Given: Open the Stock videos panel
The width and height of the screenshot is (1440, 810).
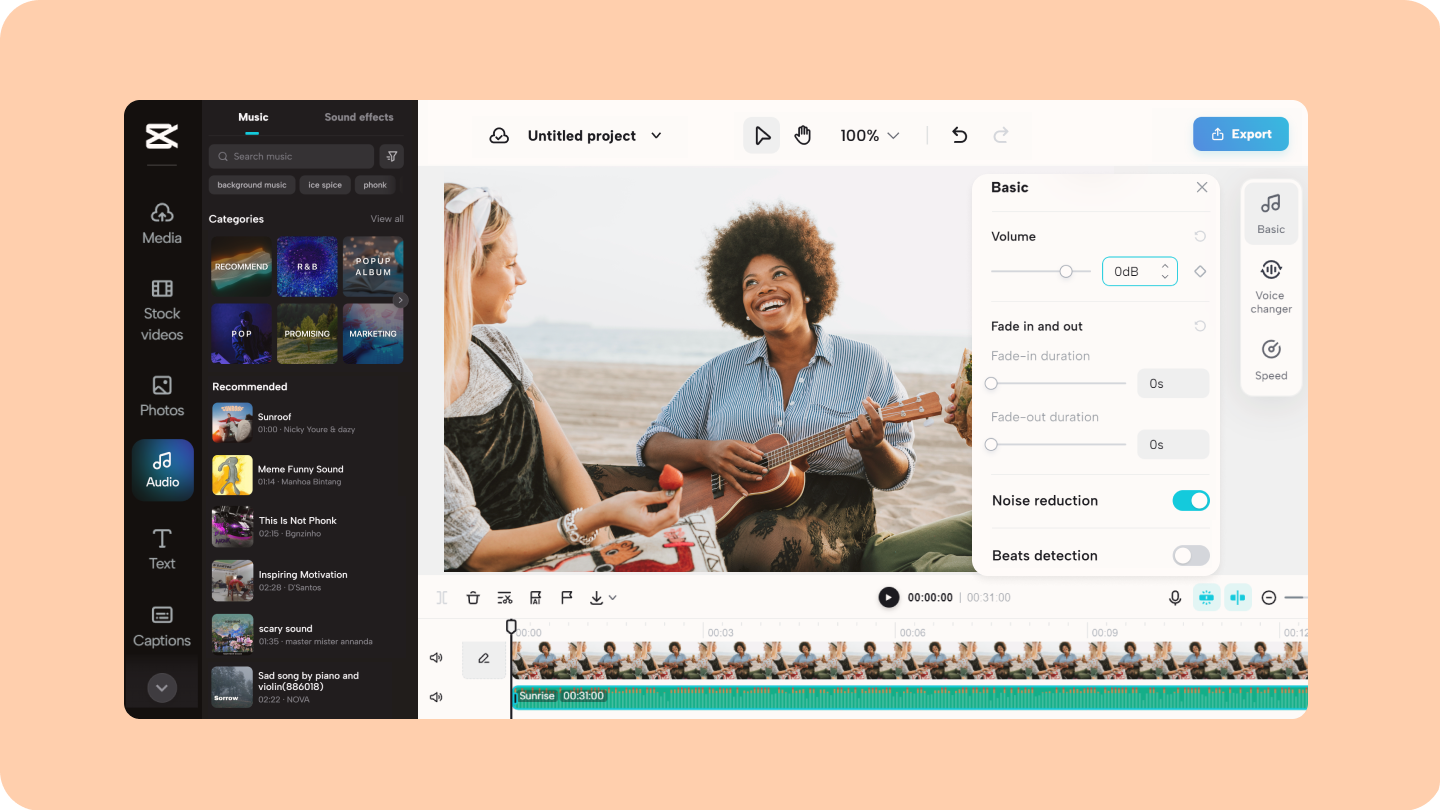Looking at the screenshot, I should 162,311.
